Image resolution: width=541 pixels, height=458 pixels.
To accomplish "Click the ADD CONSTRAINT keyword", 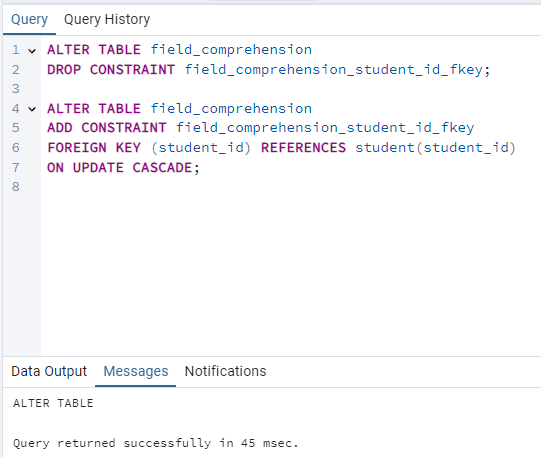I will [107, 128].
